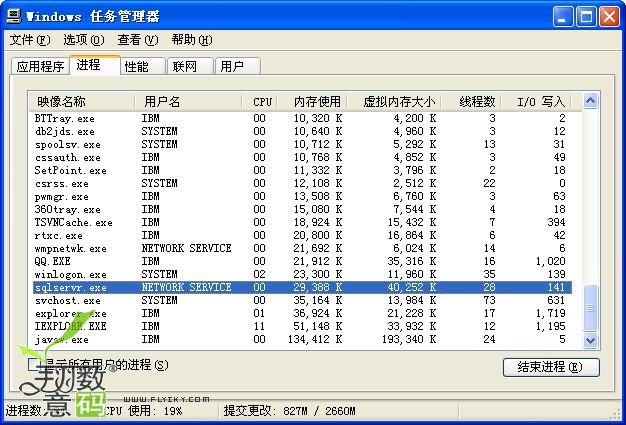Viewport: 626px width, 425px height.
Task: Close the Task Manager window
Action: click(x=610, y=17)
